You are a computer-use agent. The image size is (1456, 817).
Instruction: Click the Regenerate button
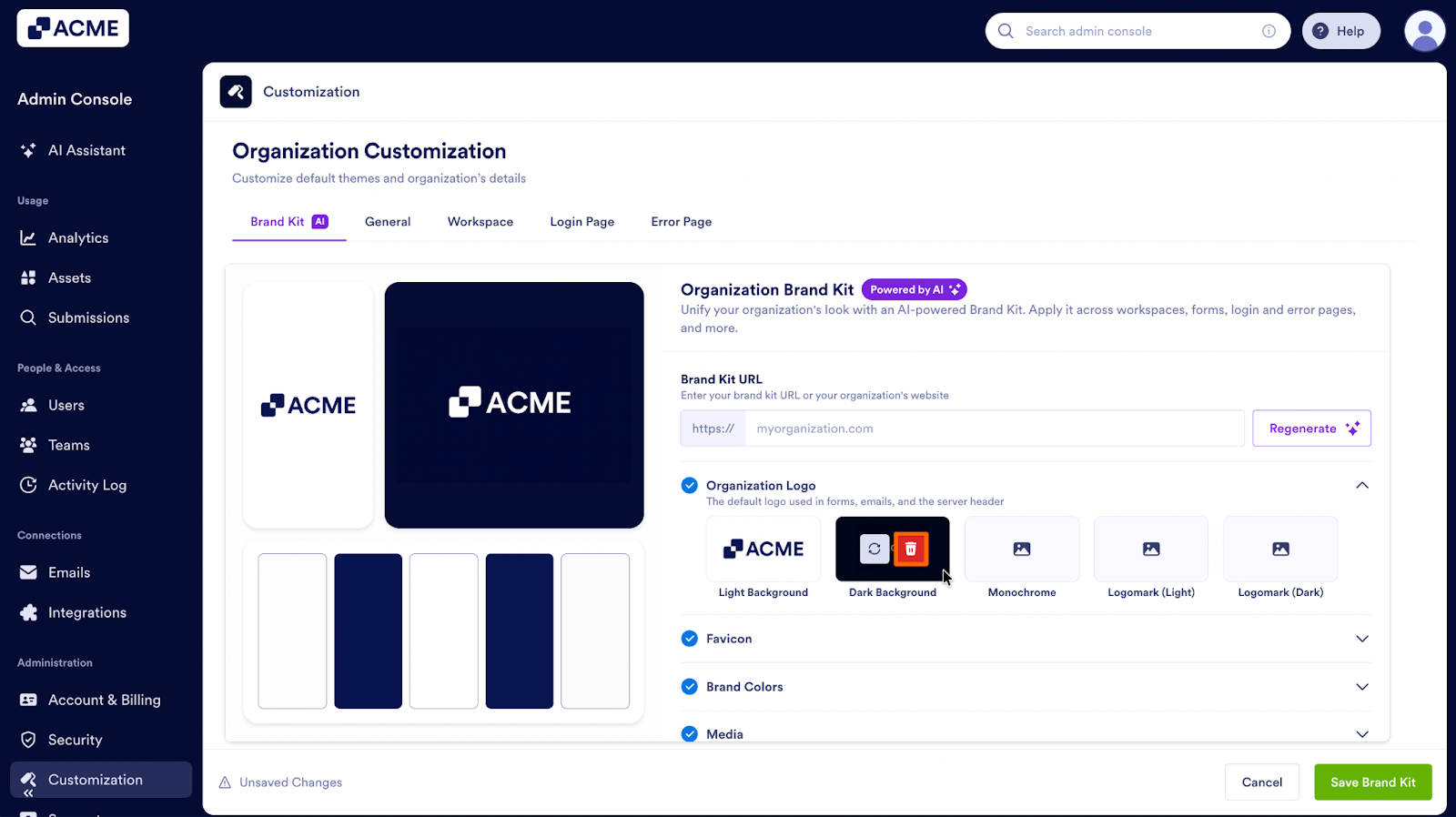[1311, 429]
